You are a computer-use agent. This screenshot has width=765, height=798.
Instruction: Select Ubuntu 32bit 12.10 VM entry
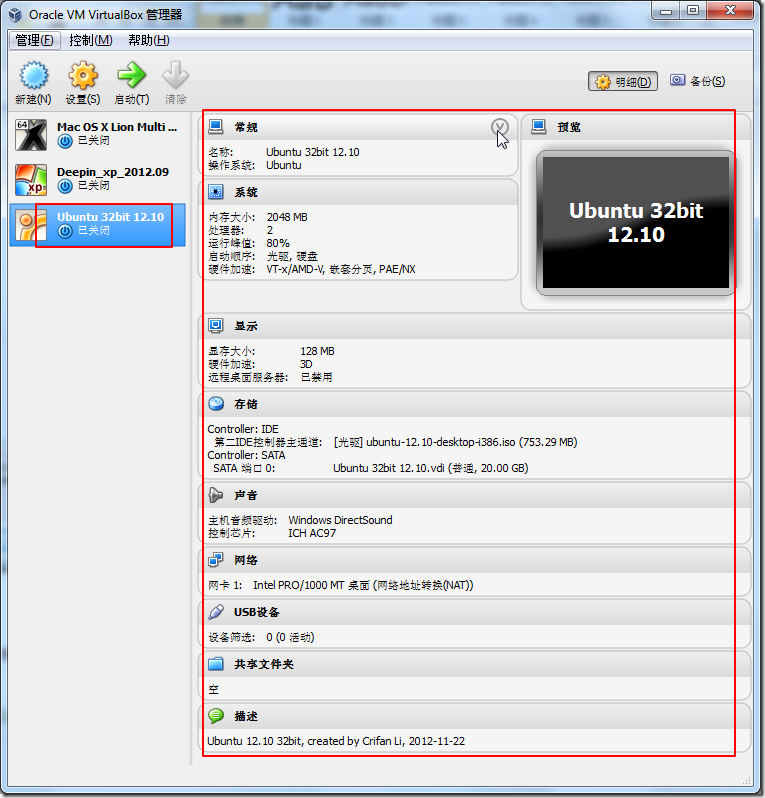98,224
